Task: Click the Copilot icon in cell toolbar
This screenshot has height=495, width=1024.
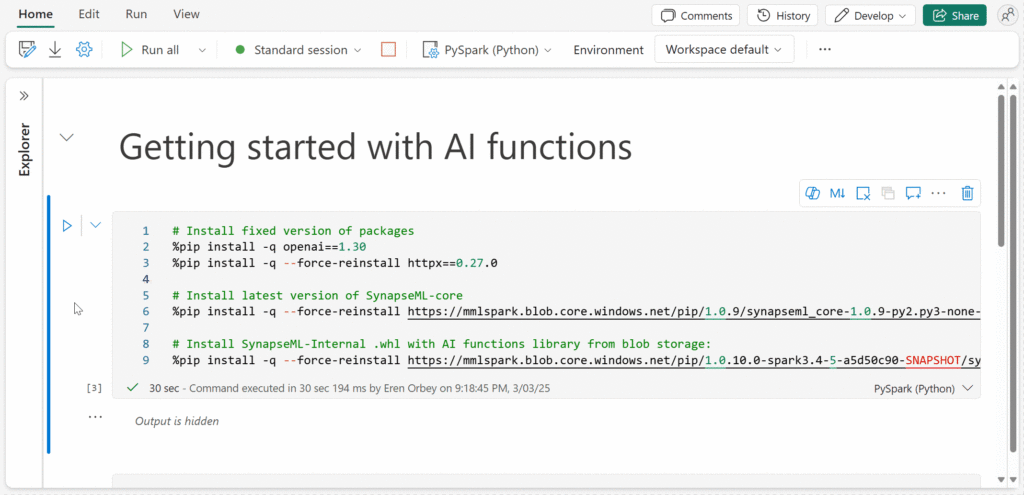Action: coord(812,193)
